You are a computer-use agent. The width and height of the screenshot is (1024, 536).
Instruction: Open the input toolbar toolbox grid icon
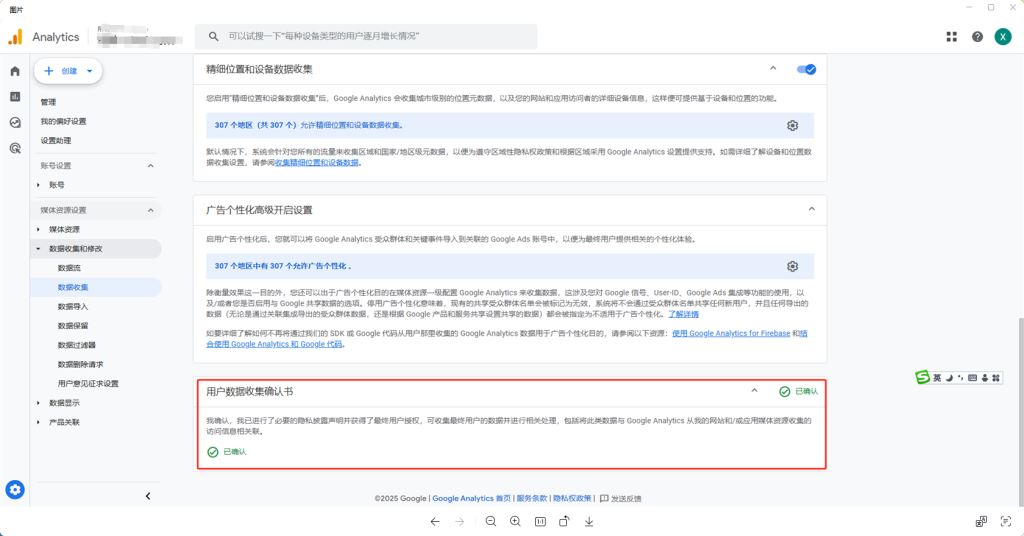click(996, 378)
